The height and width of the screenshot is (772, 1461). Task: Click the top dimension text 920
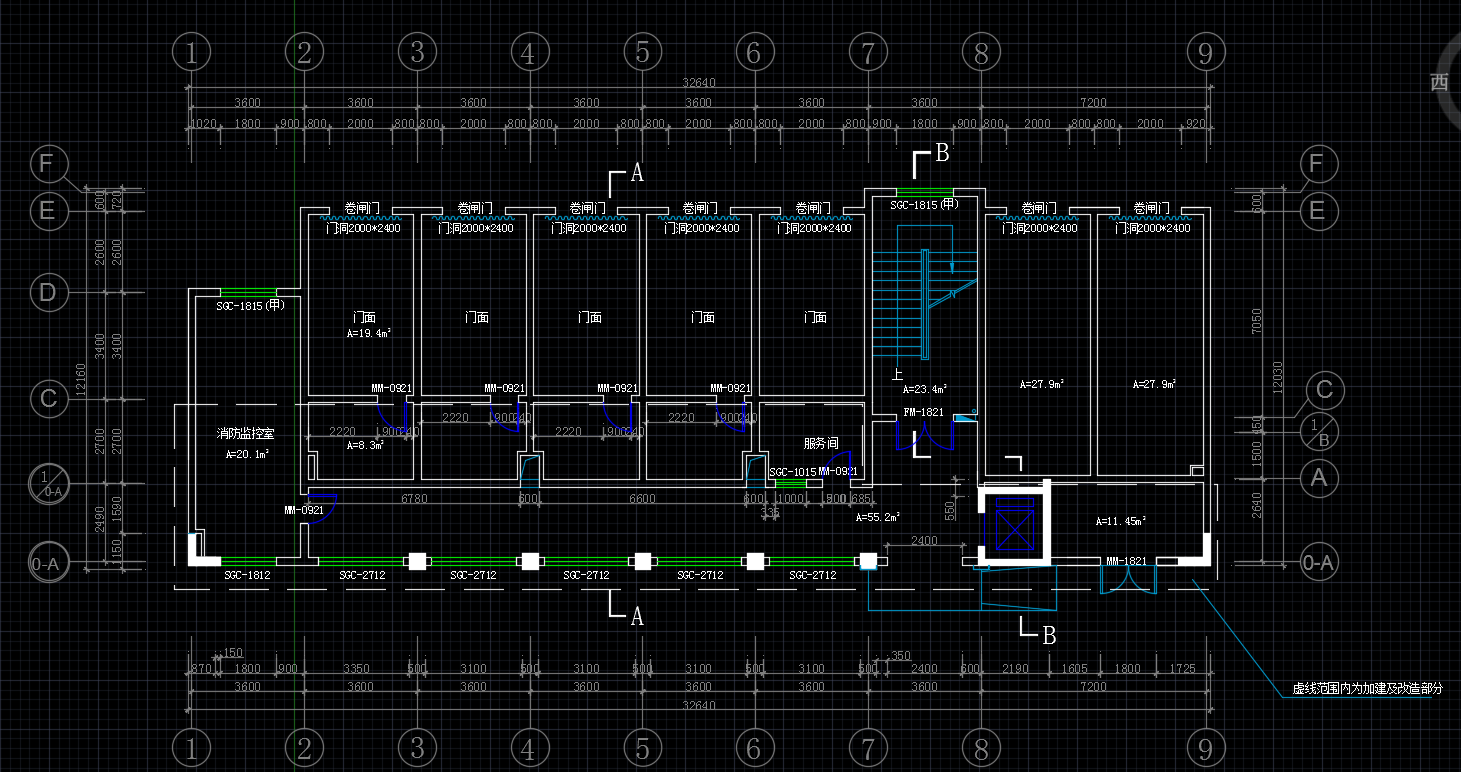[x=1196, y=123]
